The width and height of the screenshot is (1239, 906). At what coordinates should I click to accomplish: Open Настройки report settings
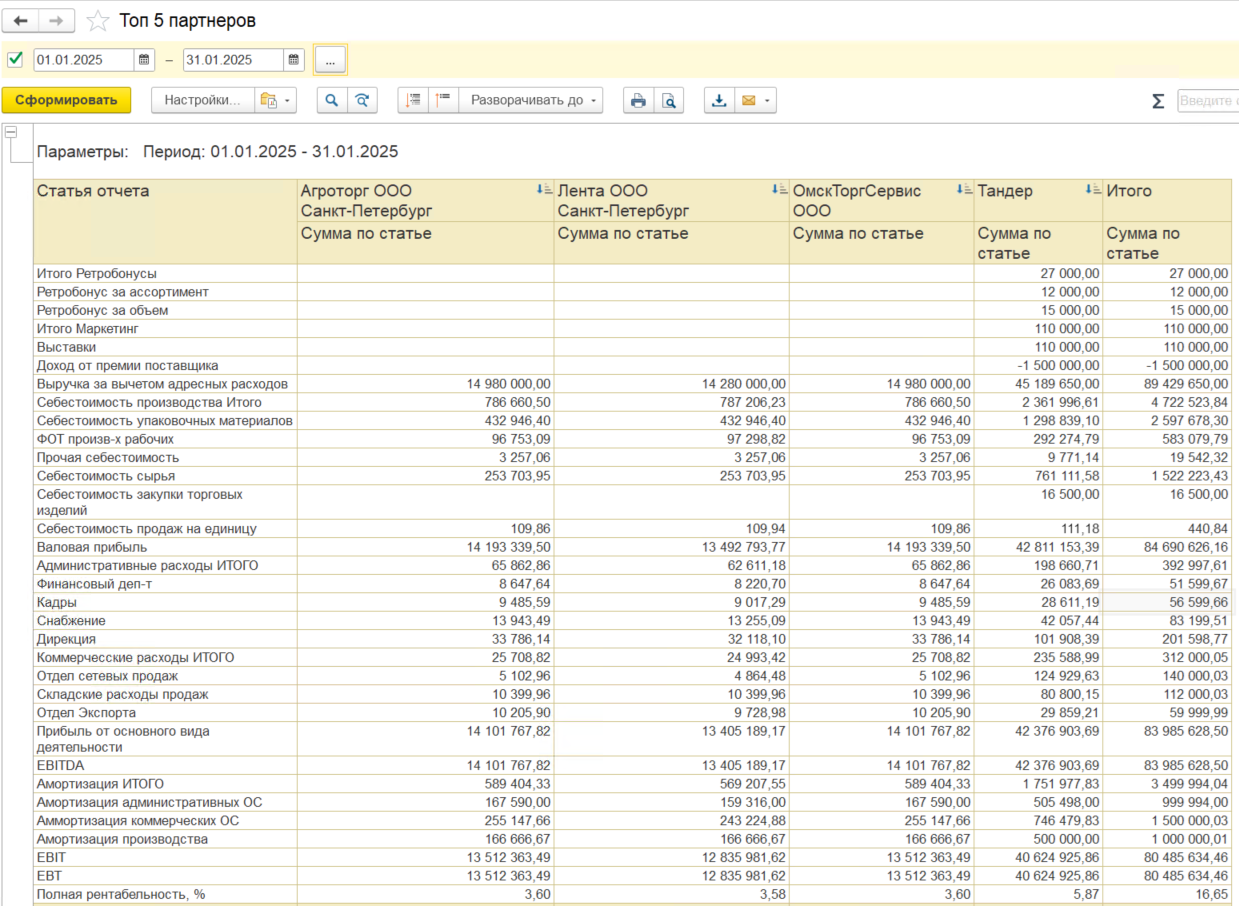tap(202, 100)
